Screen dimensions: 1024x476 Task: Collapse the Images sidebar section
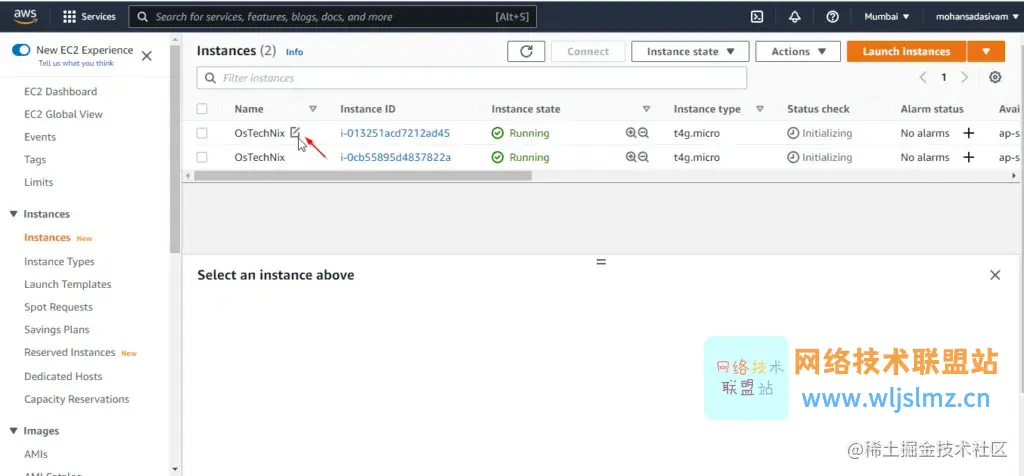(x=14, y=431)
